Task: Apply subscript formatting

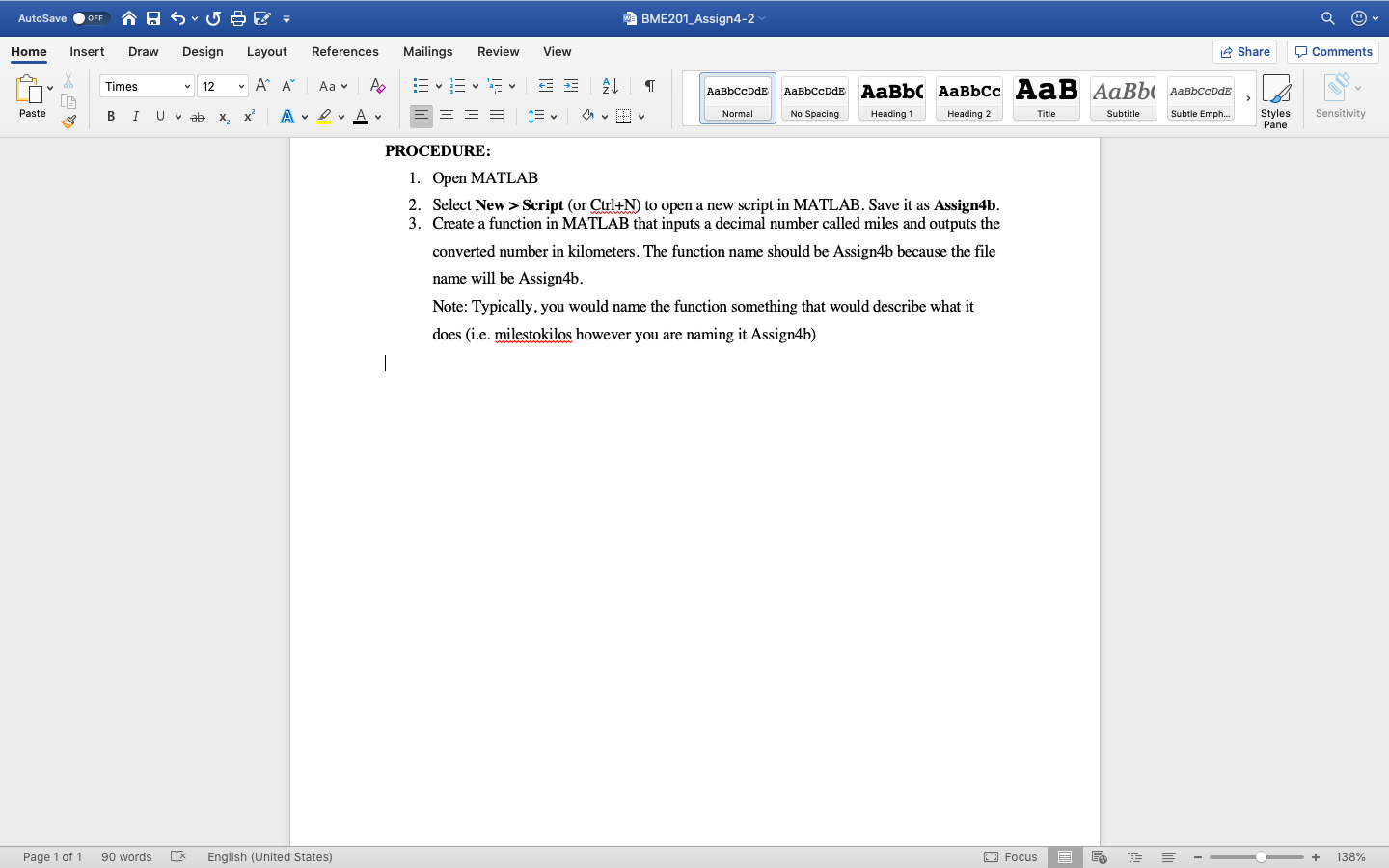Action: click(x=223, y=118)
